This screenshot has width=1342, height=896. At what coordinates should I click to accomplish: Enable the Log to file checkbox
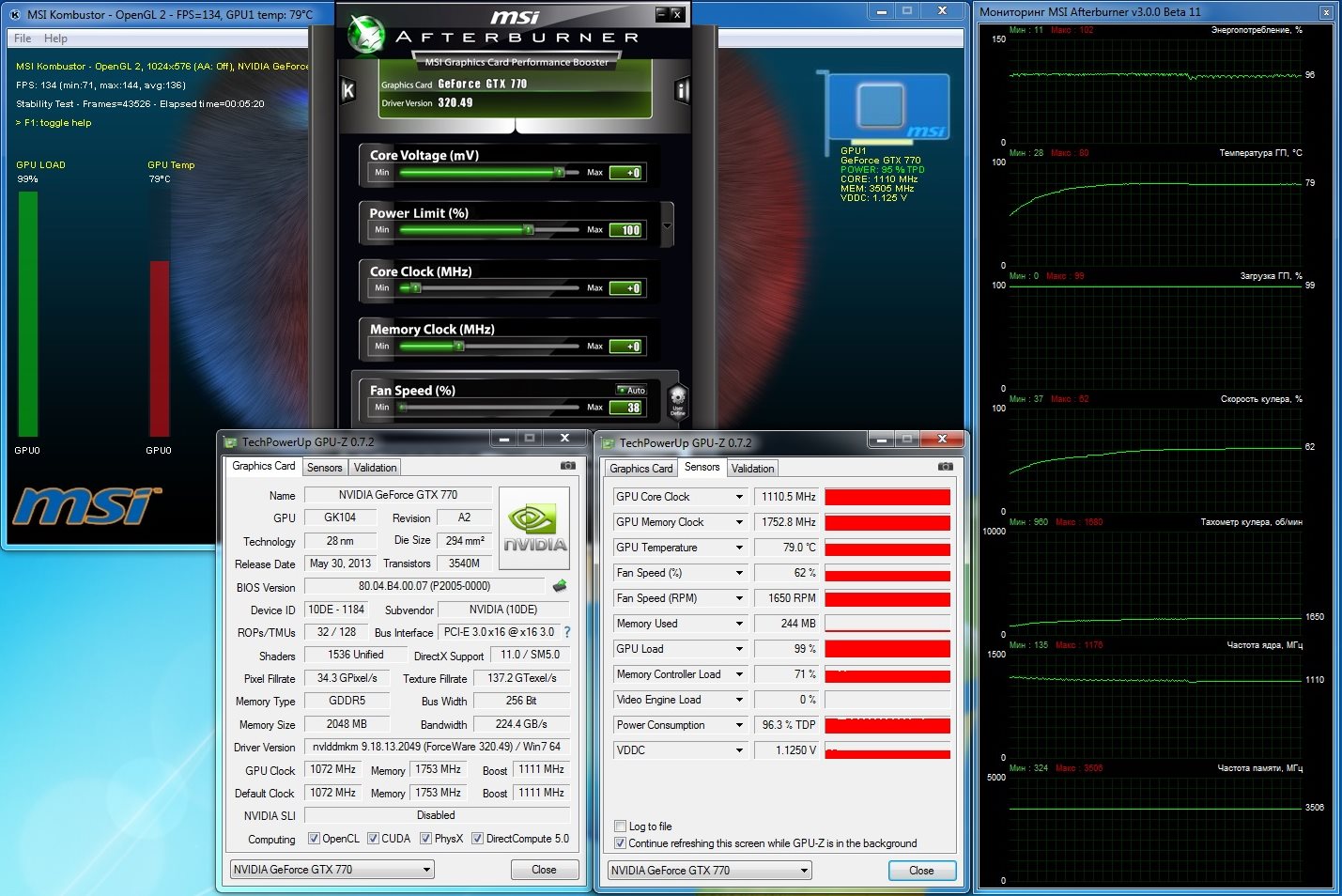(620, 826)
